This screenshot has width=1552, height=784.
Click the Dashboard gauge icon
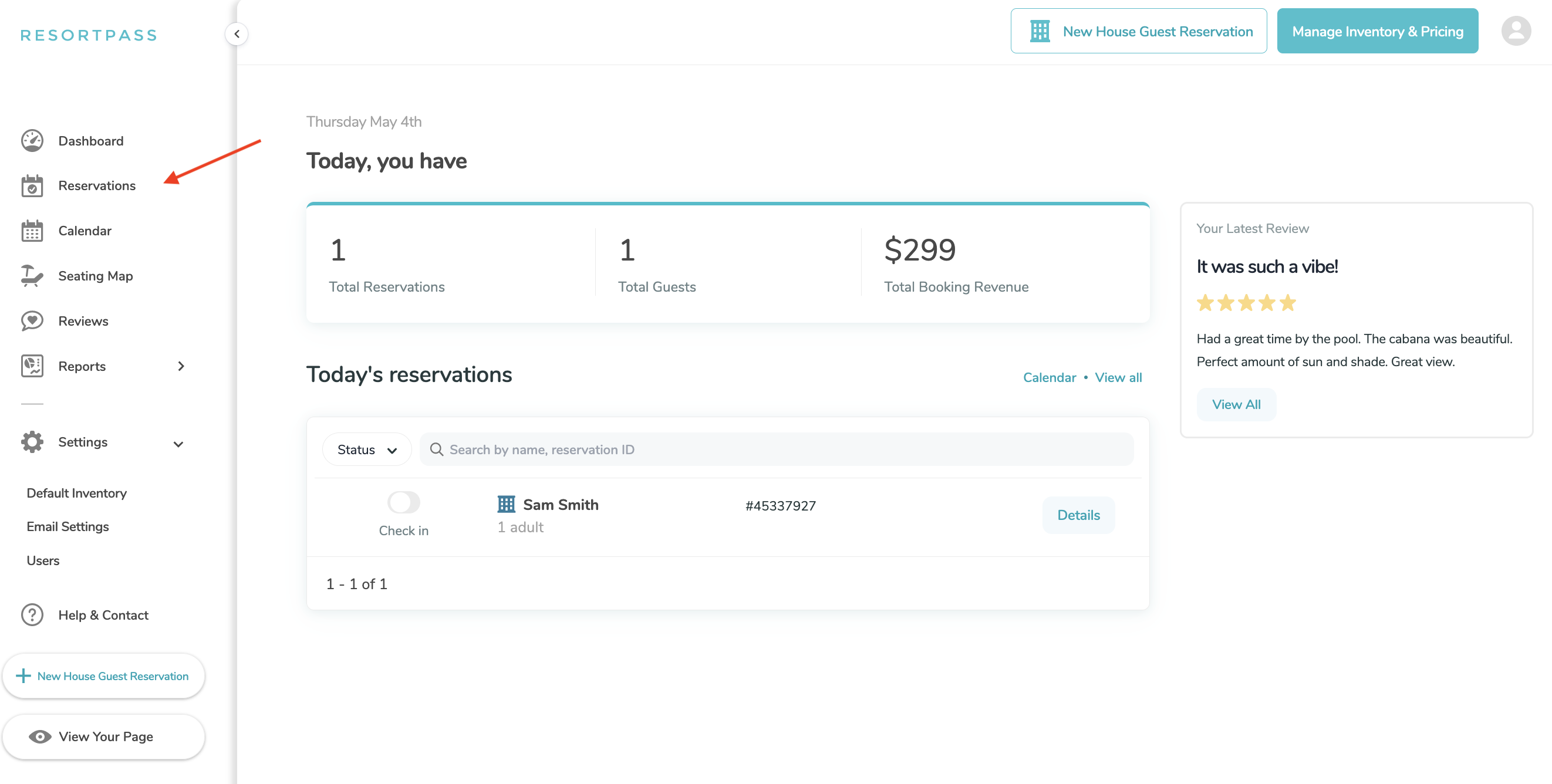32,141
